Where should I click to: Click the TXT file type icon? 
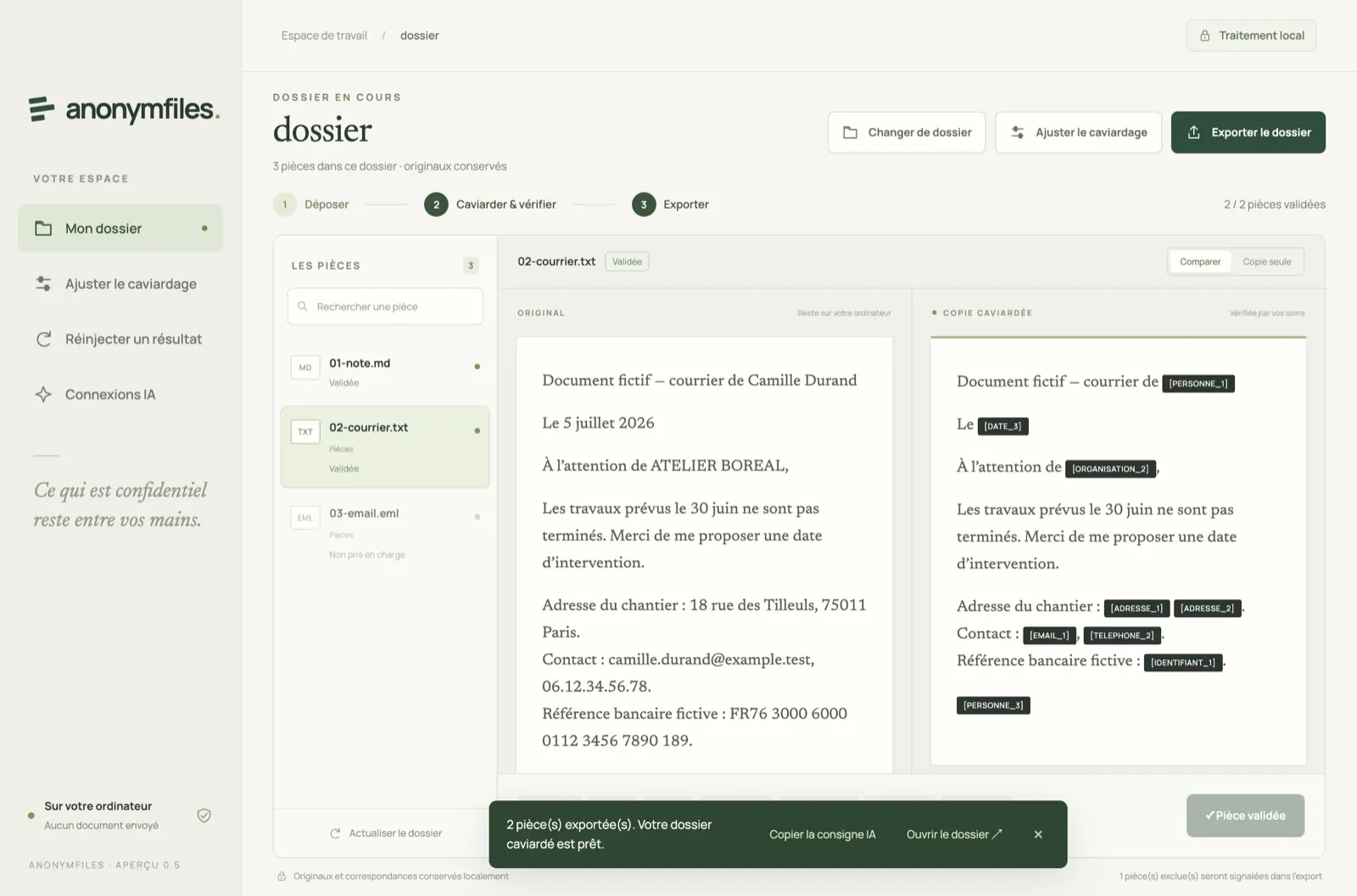pos(305,431)
